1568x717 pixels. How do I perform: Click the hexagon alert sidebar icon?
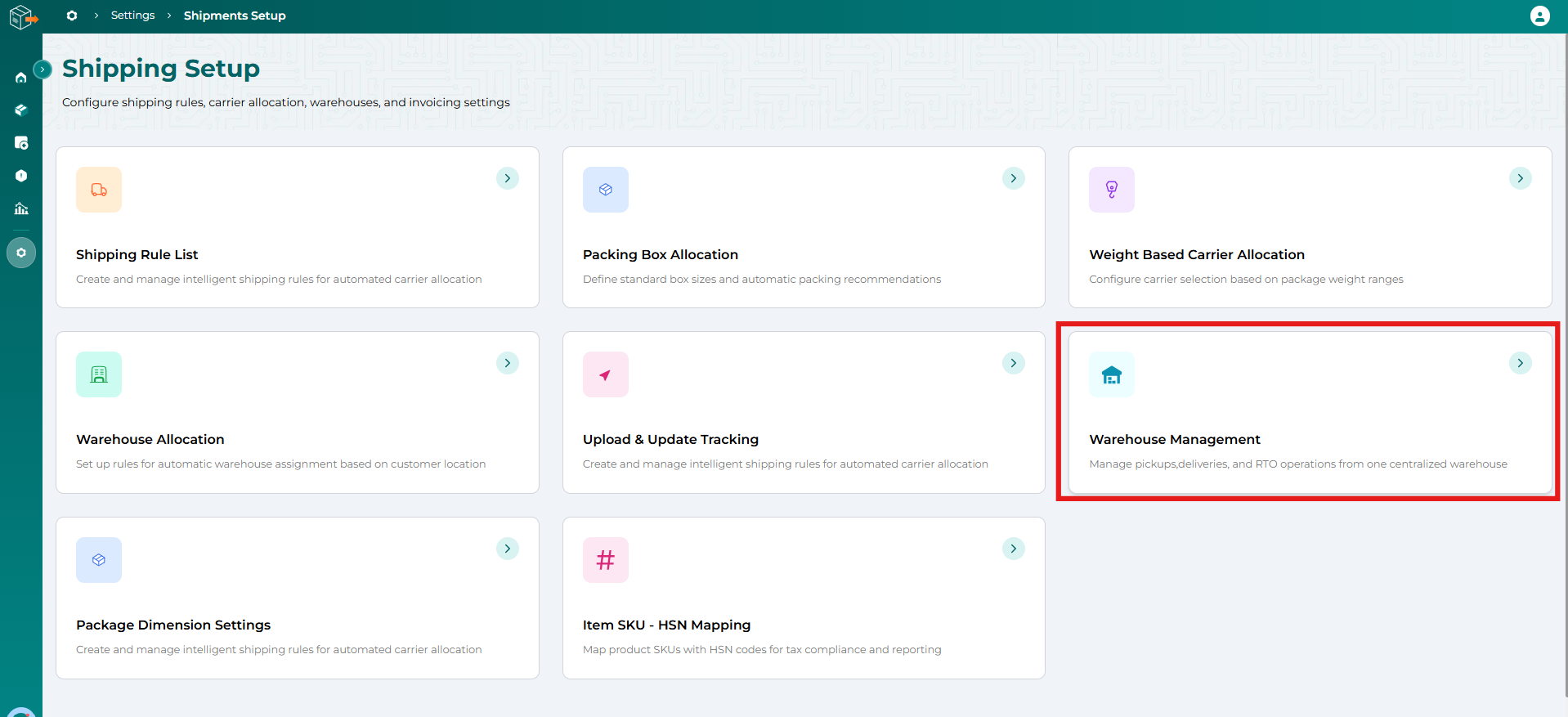[x=21, y=176]
